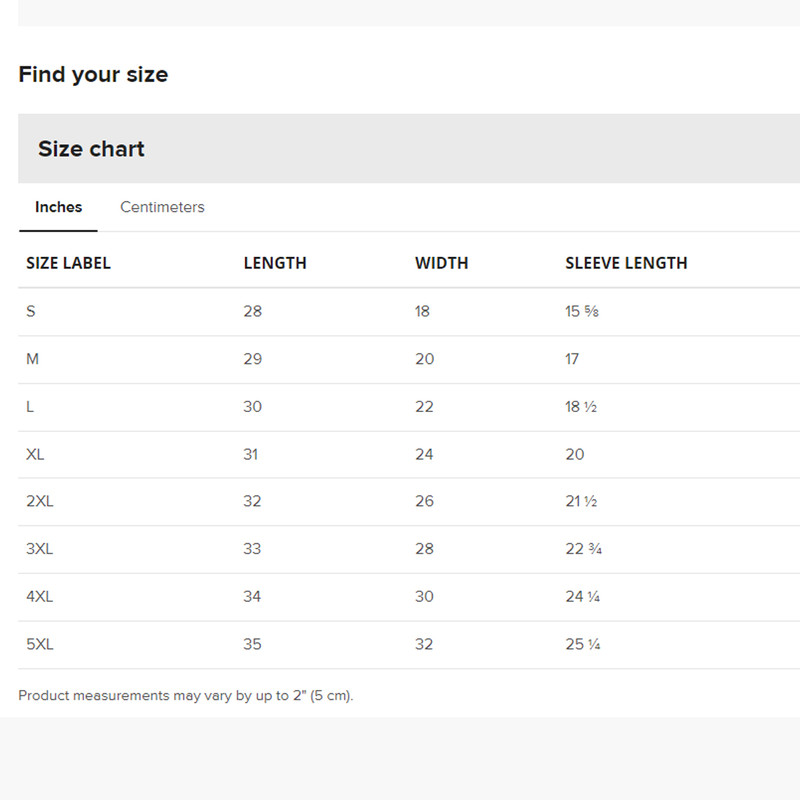Click the product measurements disclaimer text
800x800 pixels.
[185, 695]
